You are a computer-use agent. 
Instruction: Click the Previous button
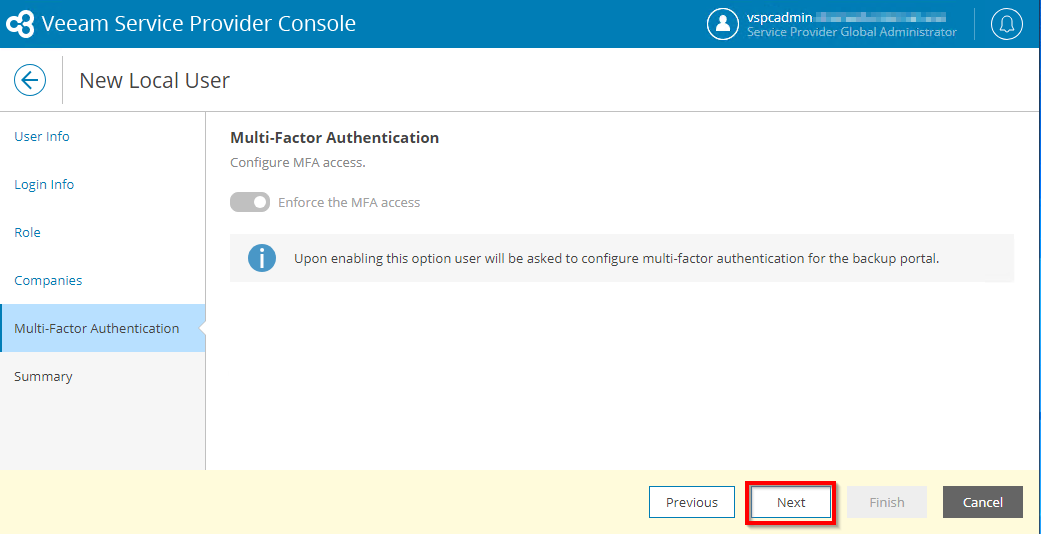pos(692,502)
